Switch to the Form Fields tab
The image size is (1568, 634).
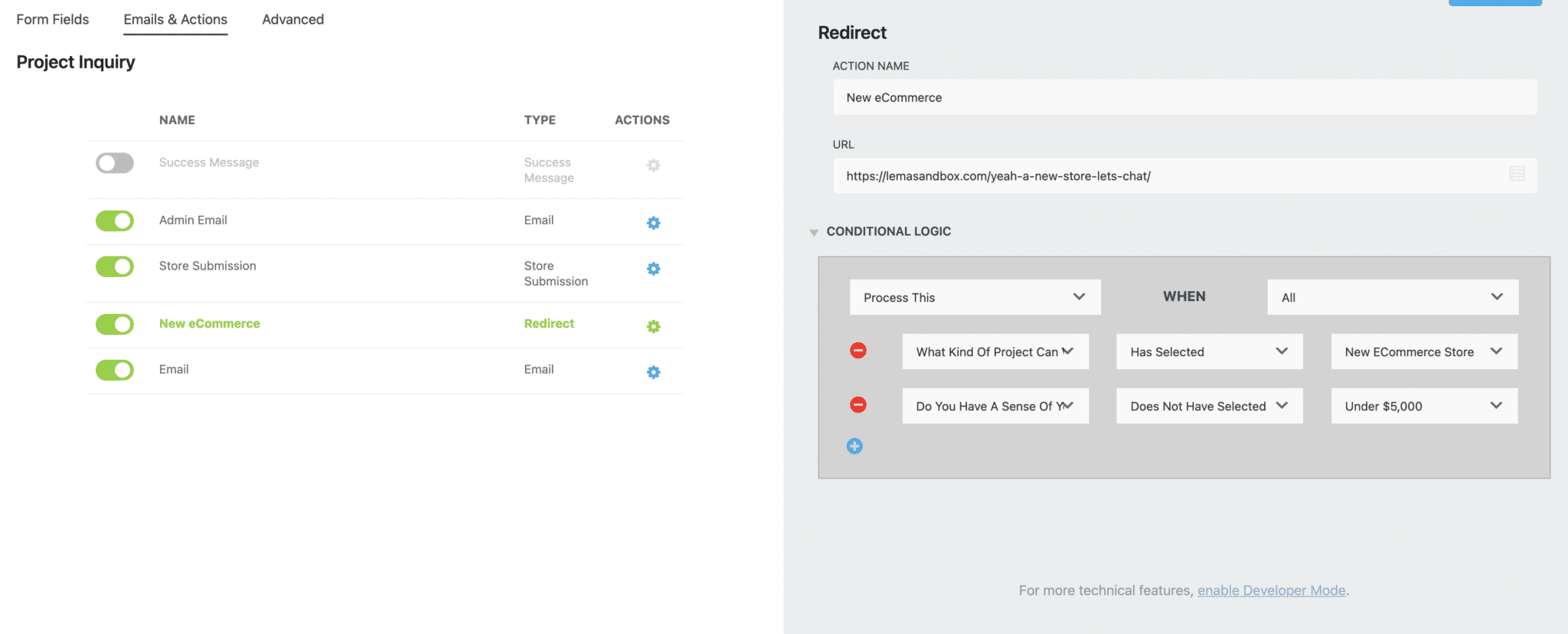tap(53, 20)
